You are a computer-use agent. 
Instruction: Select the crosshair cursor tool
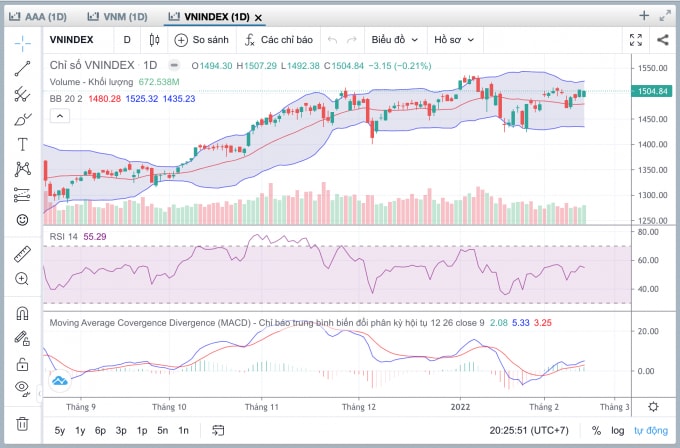coord(23,43)
